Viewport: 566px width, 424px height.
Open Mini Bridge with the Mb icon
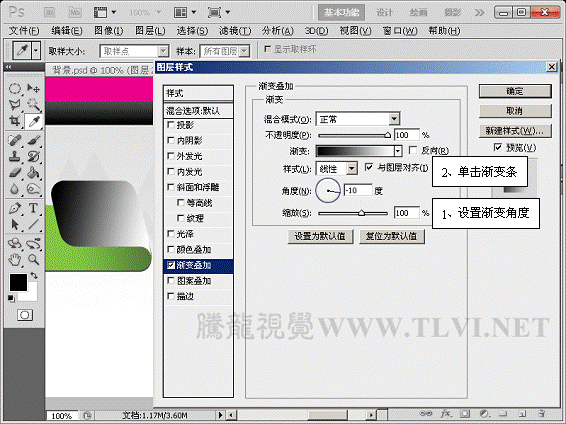point(75,12)
